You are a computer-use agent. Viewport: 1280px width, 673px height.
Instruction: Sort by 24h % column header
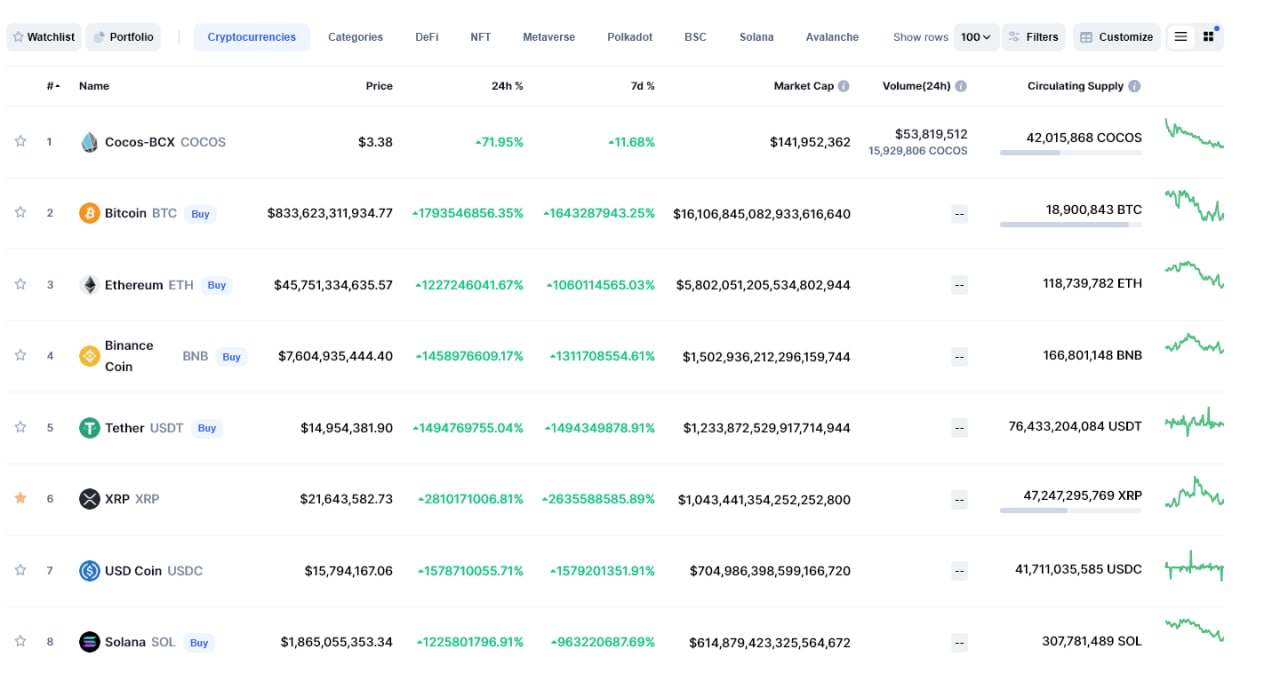[507, 86]
